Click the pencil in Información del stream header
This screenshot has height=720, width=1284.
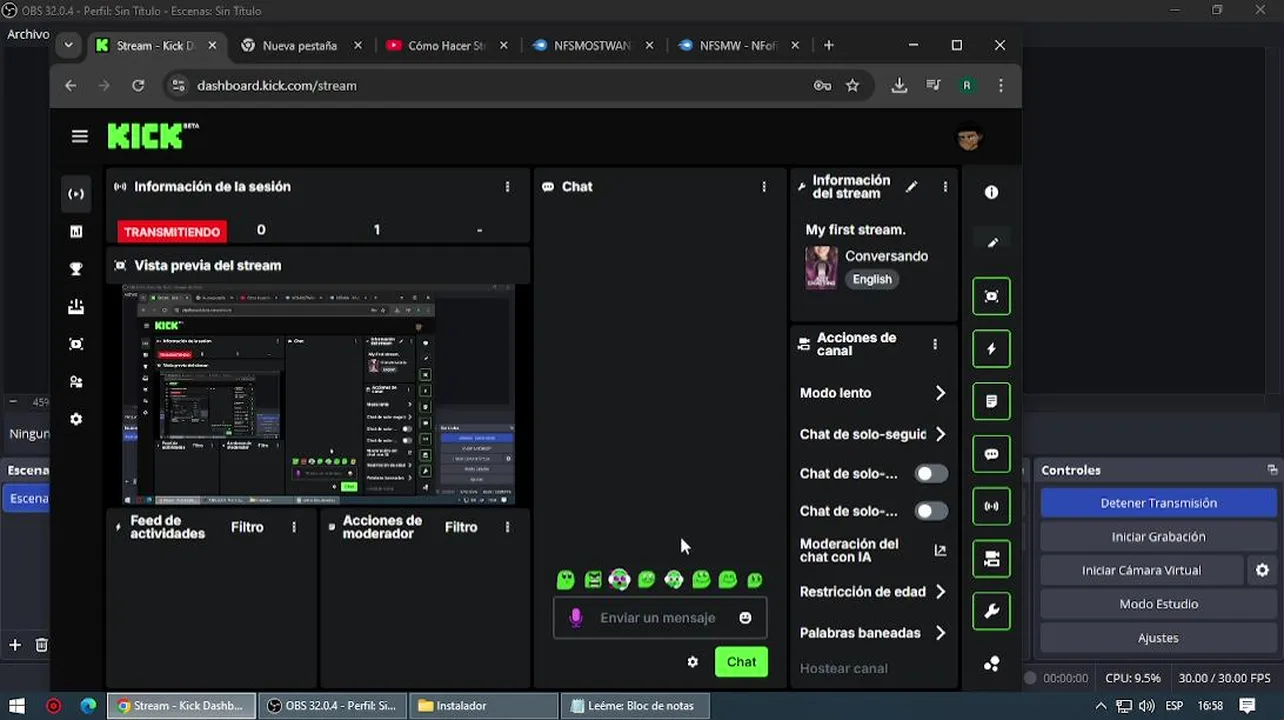coord(911,186)
